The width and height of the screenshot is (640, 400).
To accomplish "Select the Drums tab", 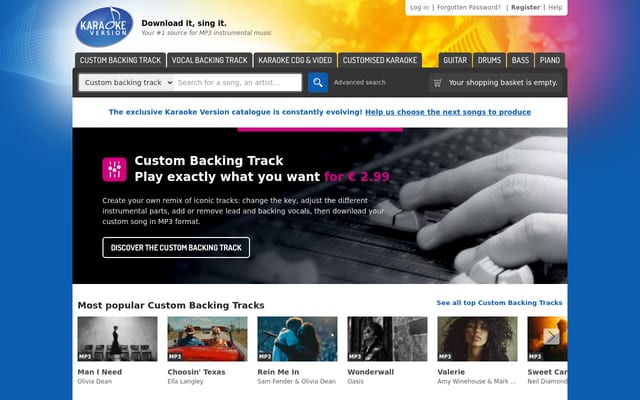I will pyautogui.click(x=489, y=60).
